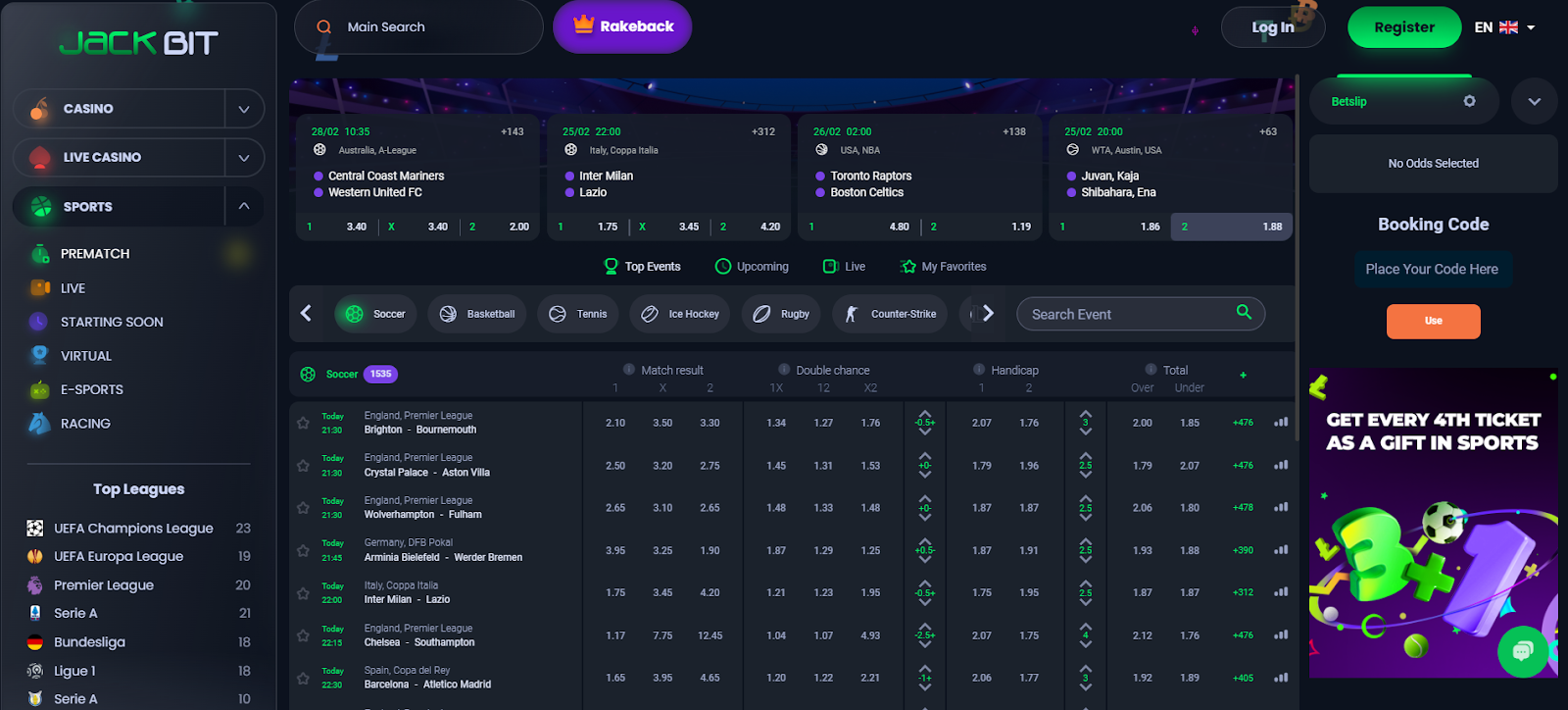The image size is (1568, 710).
Task: Favorite the Barcelona - Atletico Madrid star
Action: click(x=304, y=678)
